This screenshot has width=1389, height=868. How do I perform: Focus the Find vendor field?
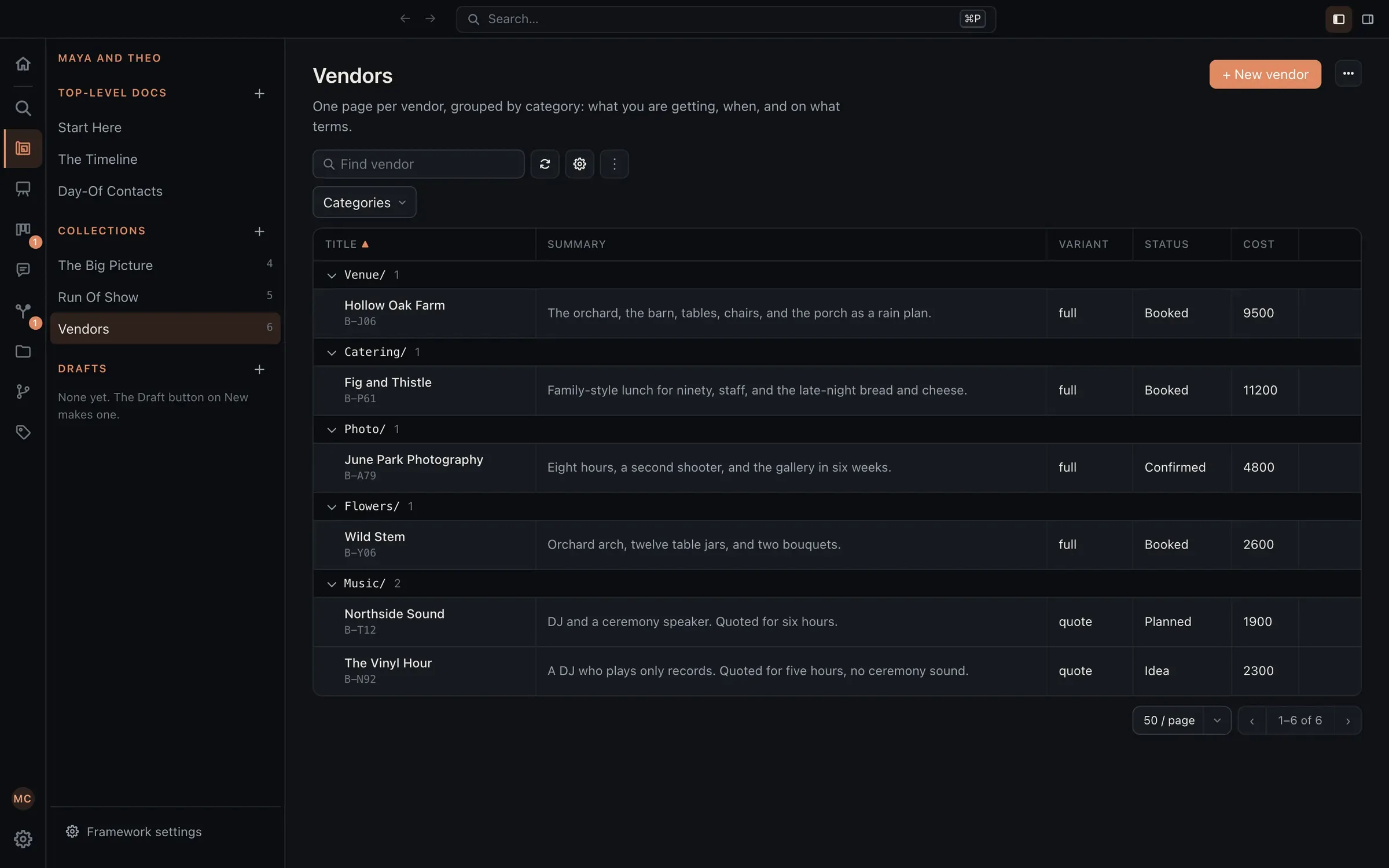pyautogui.click(x=418, y=164)
